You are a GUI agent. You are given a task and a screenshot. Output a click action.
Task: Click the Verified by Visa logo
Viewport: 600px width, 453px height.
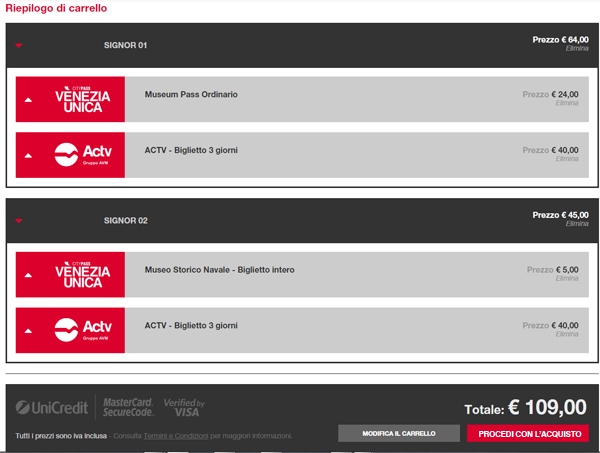click(x=184, y=408)
